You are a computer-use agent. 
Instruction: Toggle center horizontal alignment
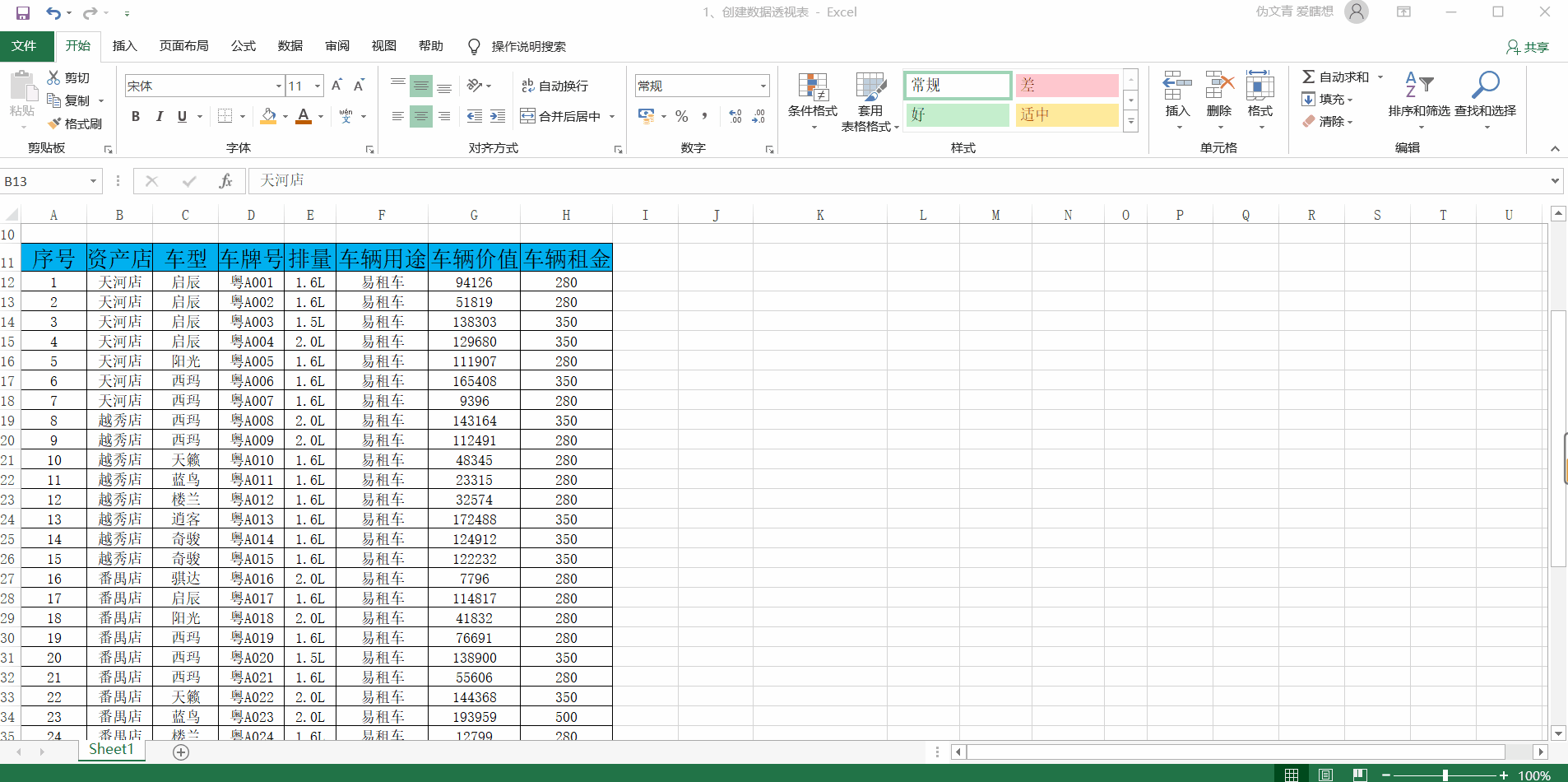pyautogui.click(x=421, y=116)
